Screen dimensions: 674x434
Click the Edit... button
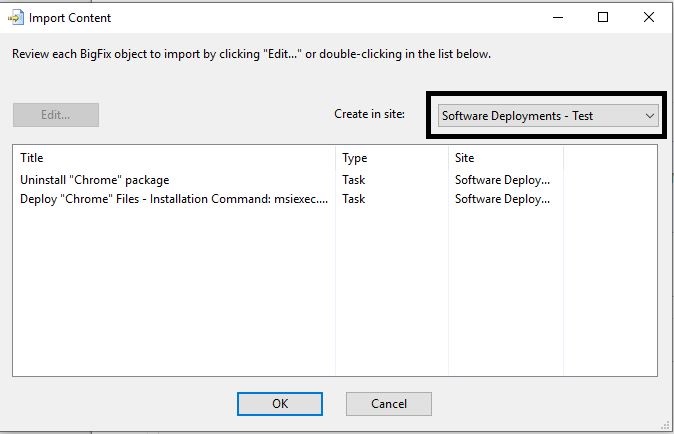tap(56, 115)
